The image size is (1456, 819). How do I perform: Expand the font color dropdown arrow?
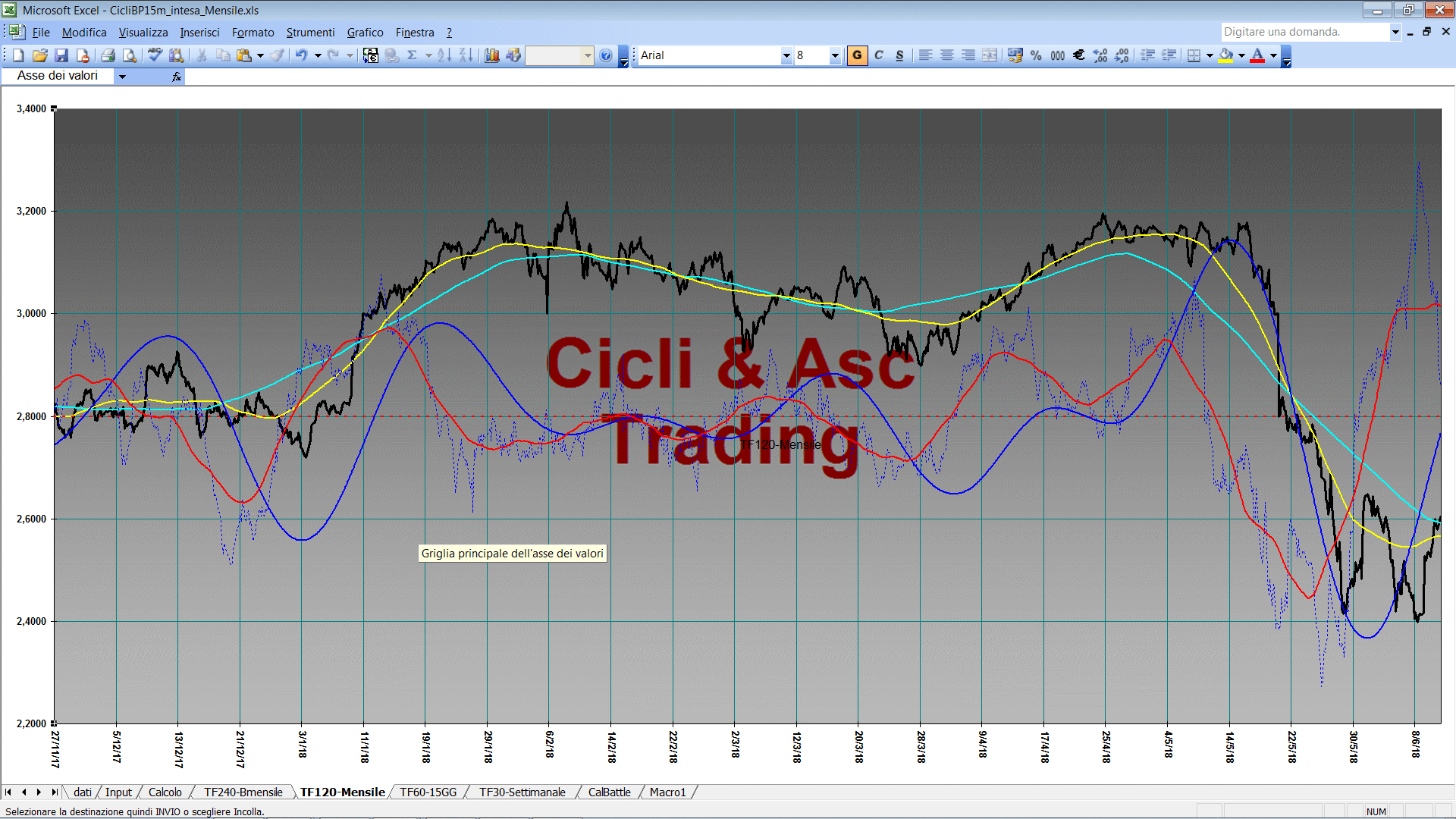[x=1273, y=55]
